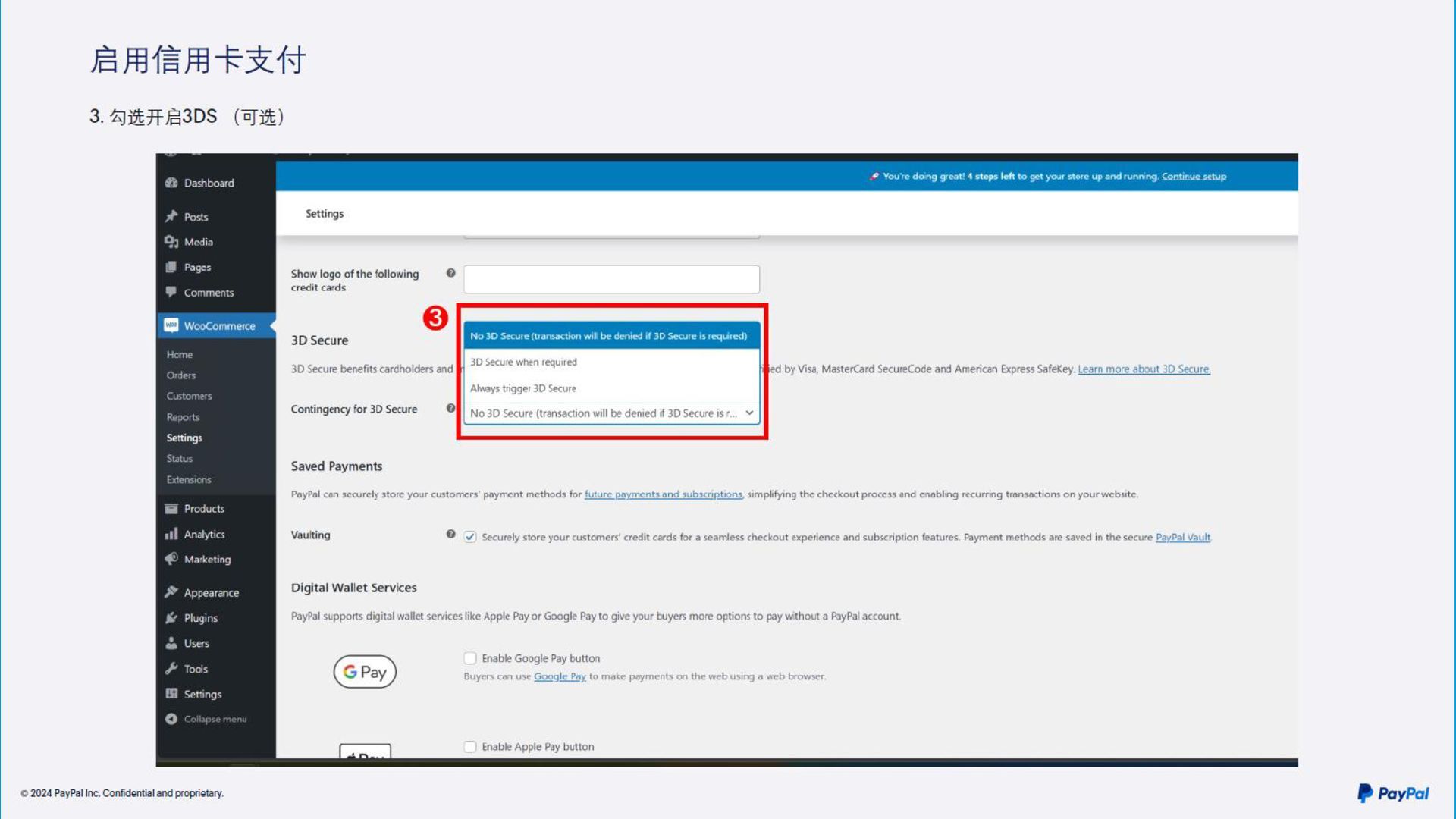Open WooCommerce Reports submenu item

tap(183, 417)
